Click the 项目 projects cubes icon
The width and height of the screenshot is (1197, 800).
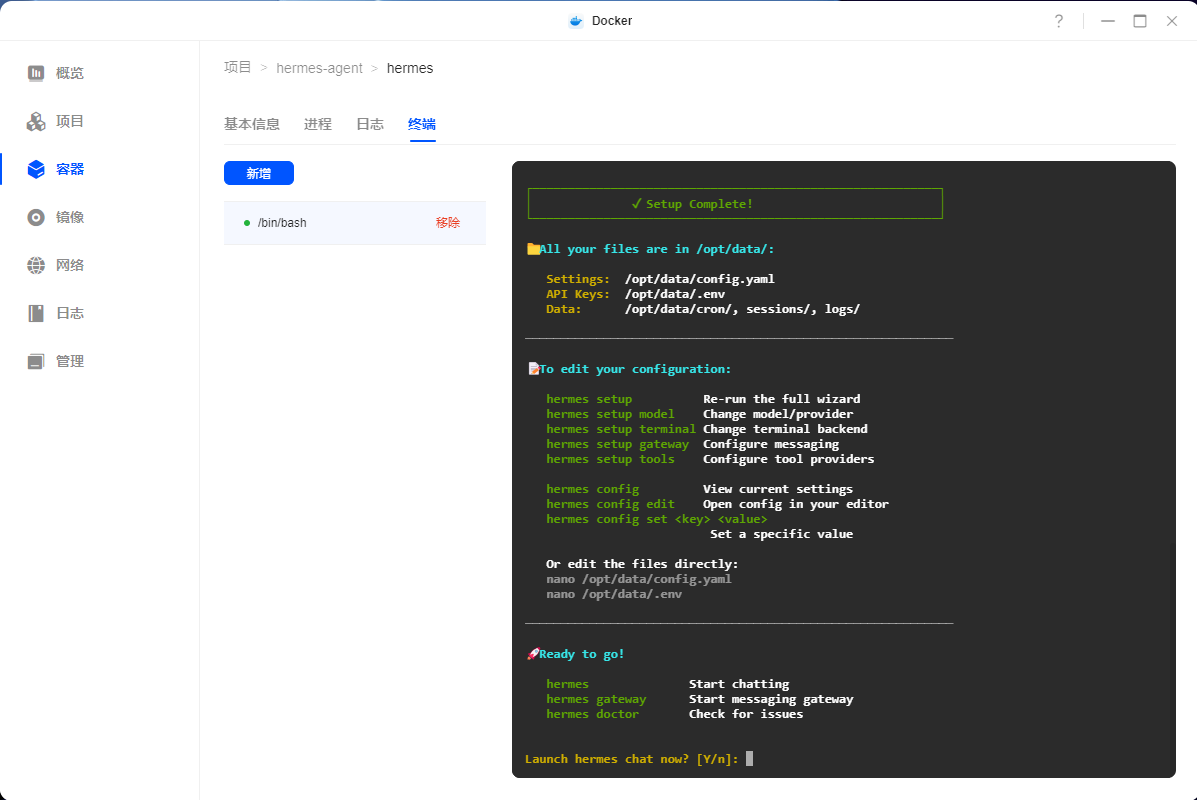pyautogui.click(x=36, y=121)
